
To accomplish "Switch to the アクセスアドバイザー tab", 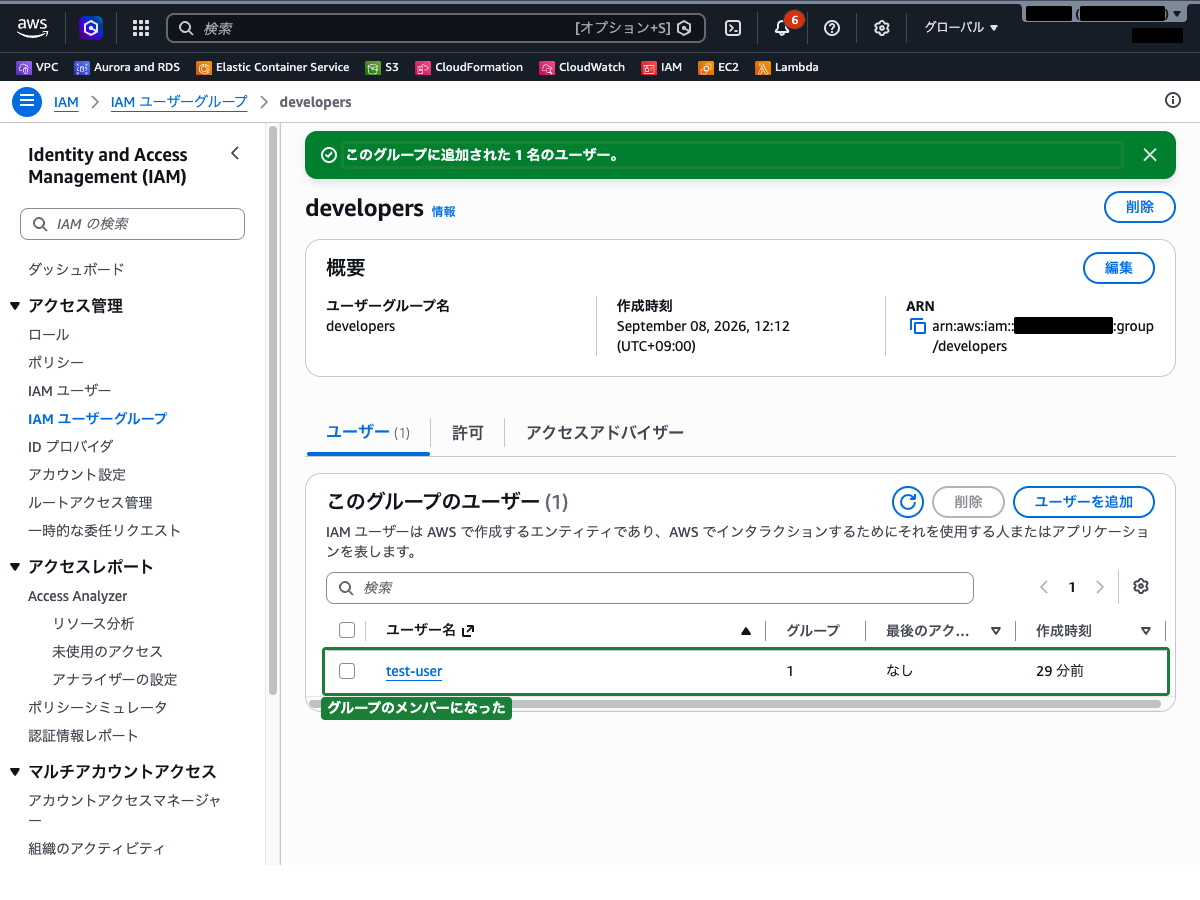I will tap(605, 432).
